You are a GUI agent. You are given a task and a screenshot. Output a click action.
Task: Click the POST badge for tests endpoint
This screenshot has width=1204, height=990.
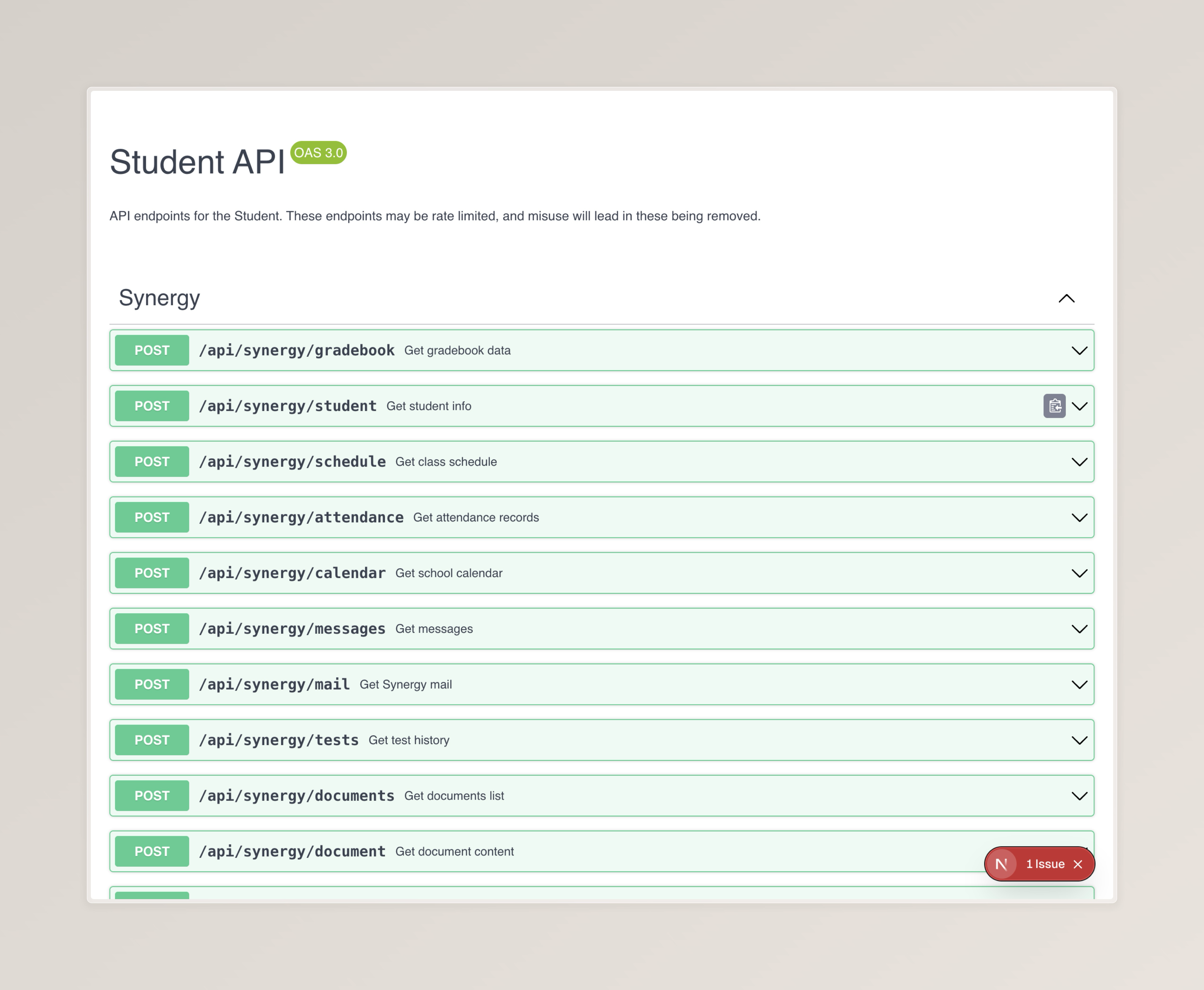[x=152, y=740]
